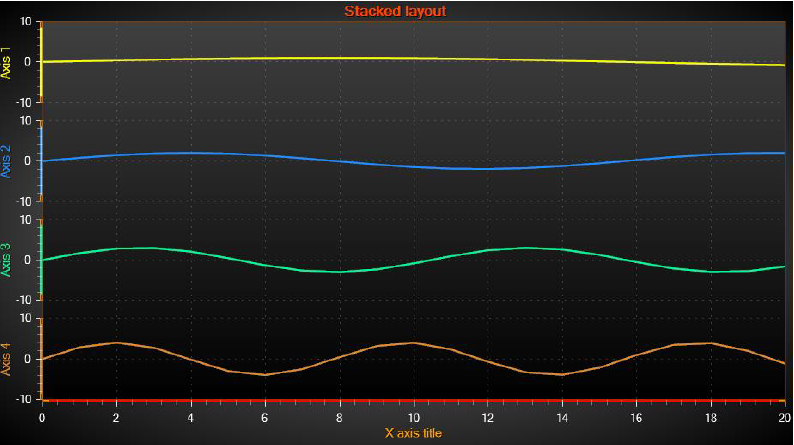Click X axis tick label 4
The width and height of the screenshot is (794, 445).
point(190,418)
